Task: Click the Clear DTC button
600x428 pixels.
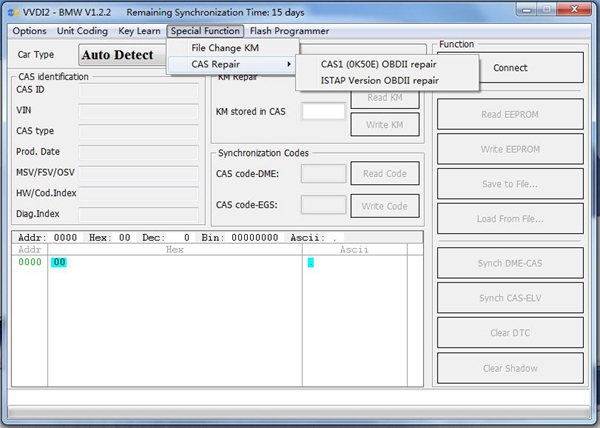Action: [510, 333]
